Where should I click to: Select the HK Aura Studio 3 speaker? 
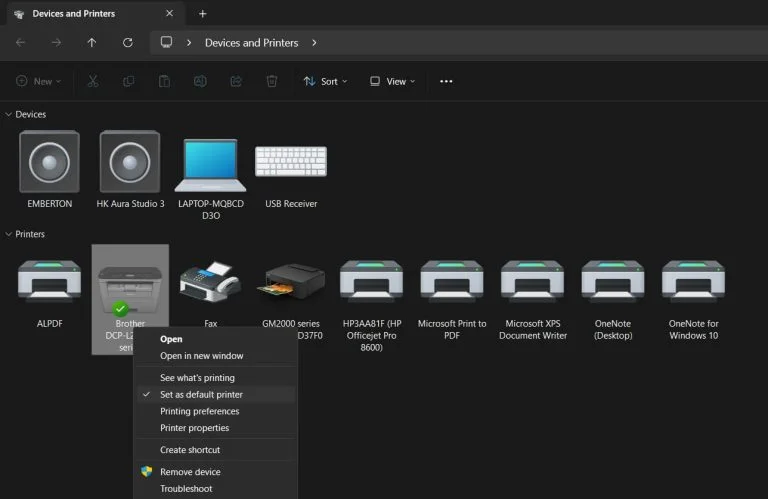click(130, 169)
